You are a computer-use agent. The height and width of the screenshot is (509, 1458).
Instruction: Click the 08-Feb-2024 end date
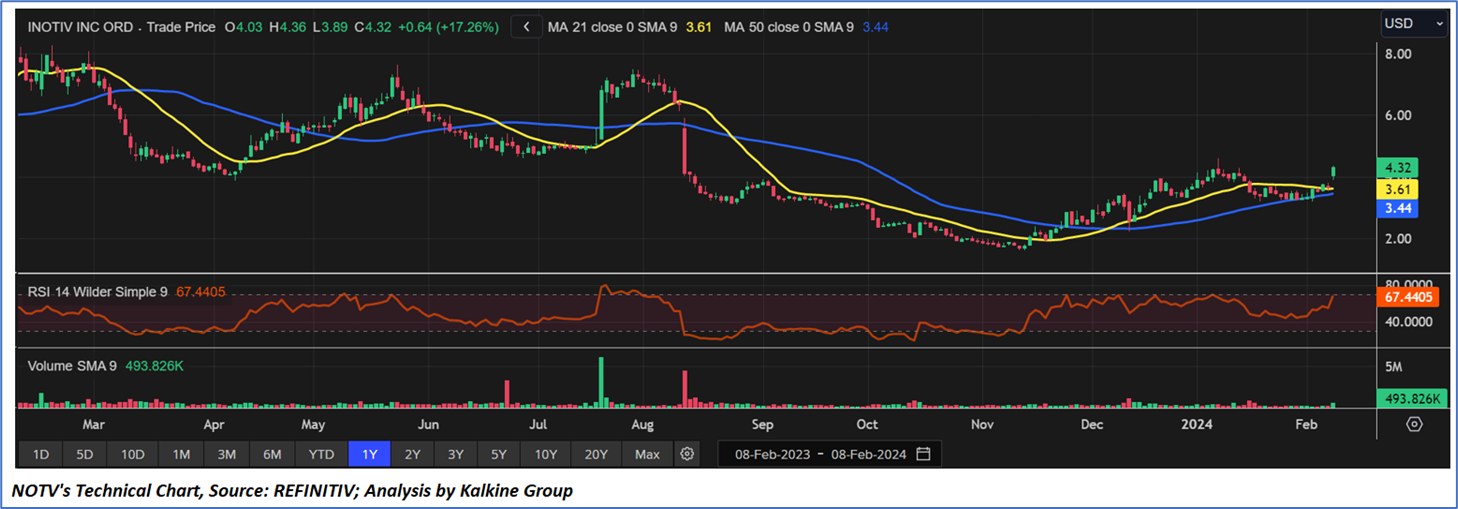coord(869,454)
